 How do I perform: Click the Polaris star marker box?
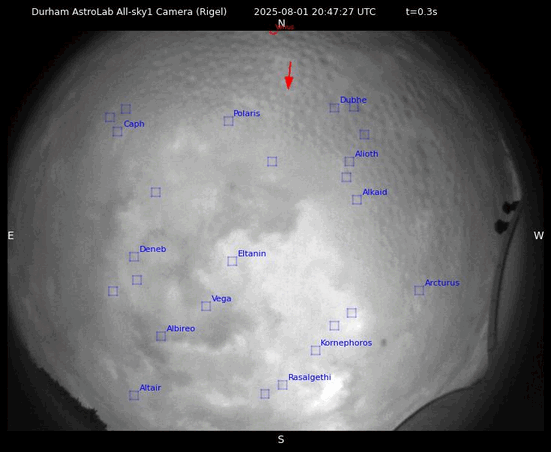coord(228,121)
